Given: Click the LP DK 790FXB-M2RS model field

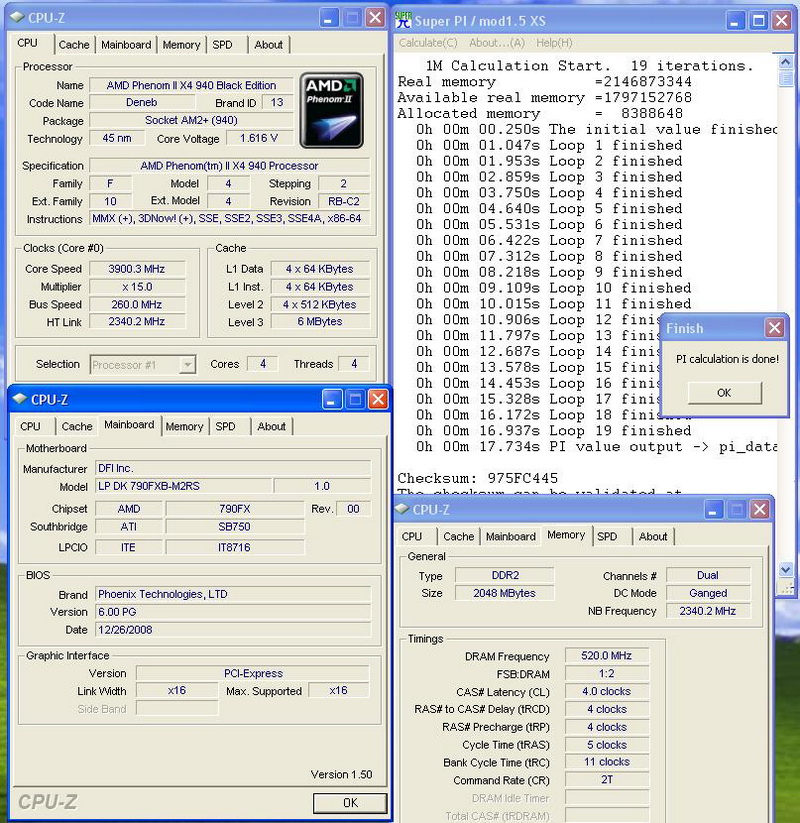Looking at the screenshot, I should point(184,486).
